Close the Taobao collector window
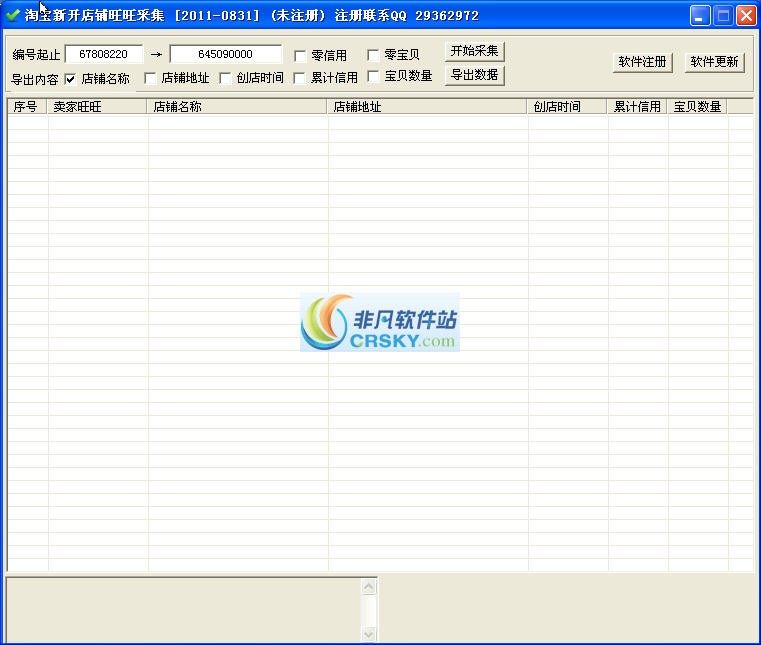This screenshot has height=645, width=761. 746,16
